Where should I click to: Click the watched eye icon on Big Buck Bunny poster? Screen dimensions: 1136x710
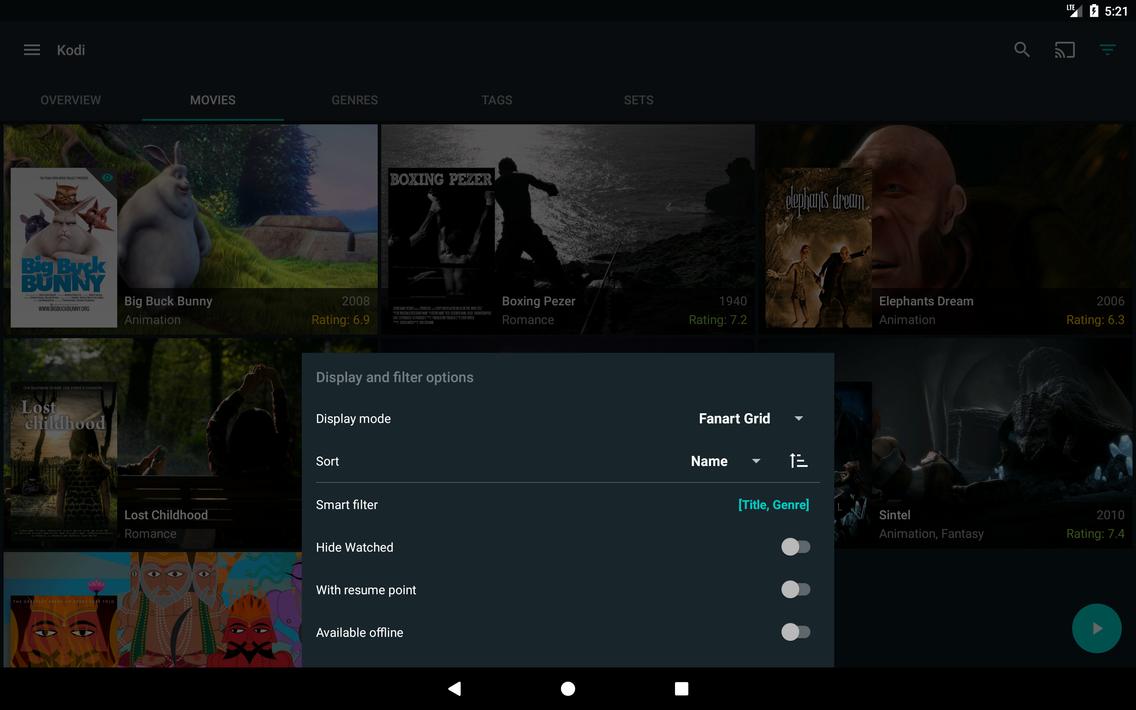(x=107, y=178)
